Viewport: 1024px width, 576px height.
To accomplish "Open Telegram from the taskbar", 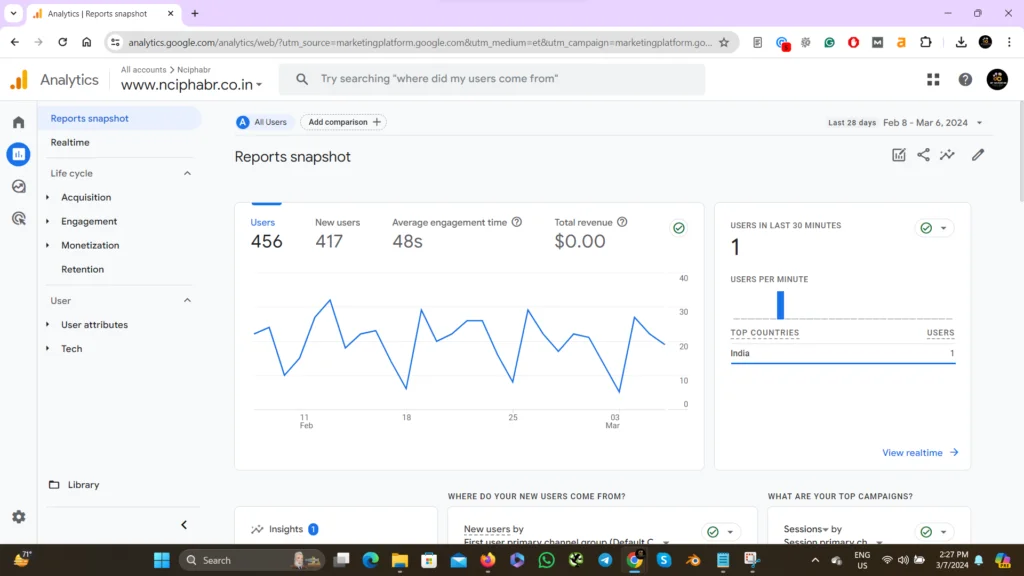I will tap(605, 560).
